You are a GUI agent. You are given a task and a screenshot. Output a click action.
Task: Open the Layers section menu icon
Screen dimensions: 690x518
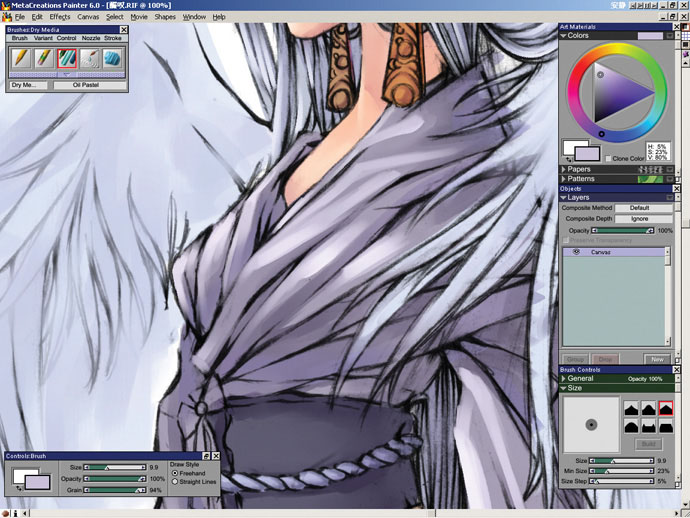[670, 198]
